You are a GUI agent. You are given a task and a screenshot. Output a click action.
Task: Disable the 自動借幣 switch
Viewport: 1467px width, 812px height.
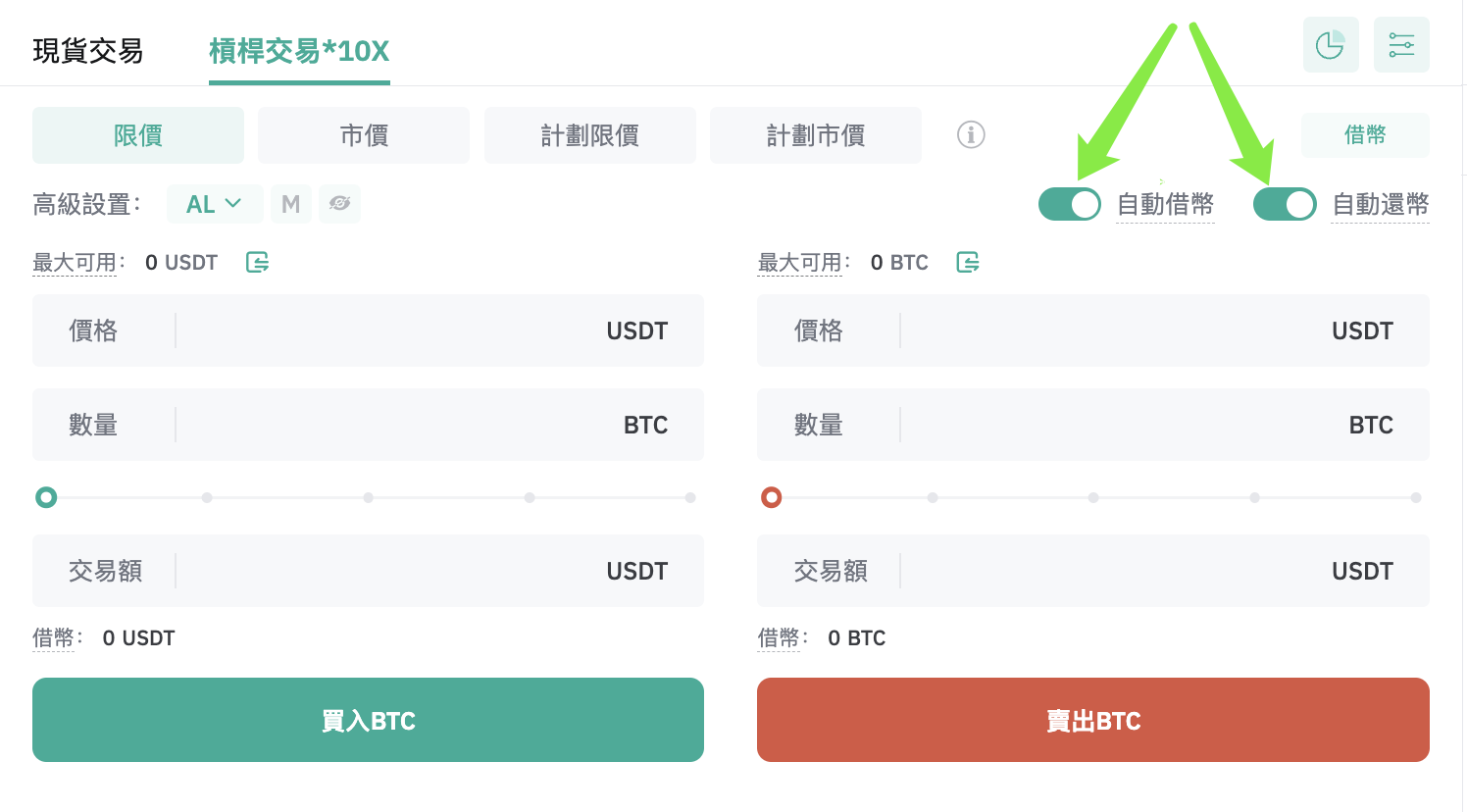1070,204
